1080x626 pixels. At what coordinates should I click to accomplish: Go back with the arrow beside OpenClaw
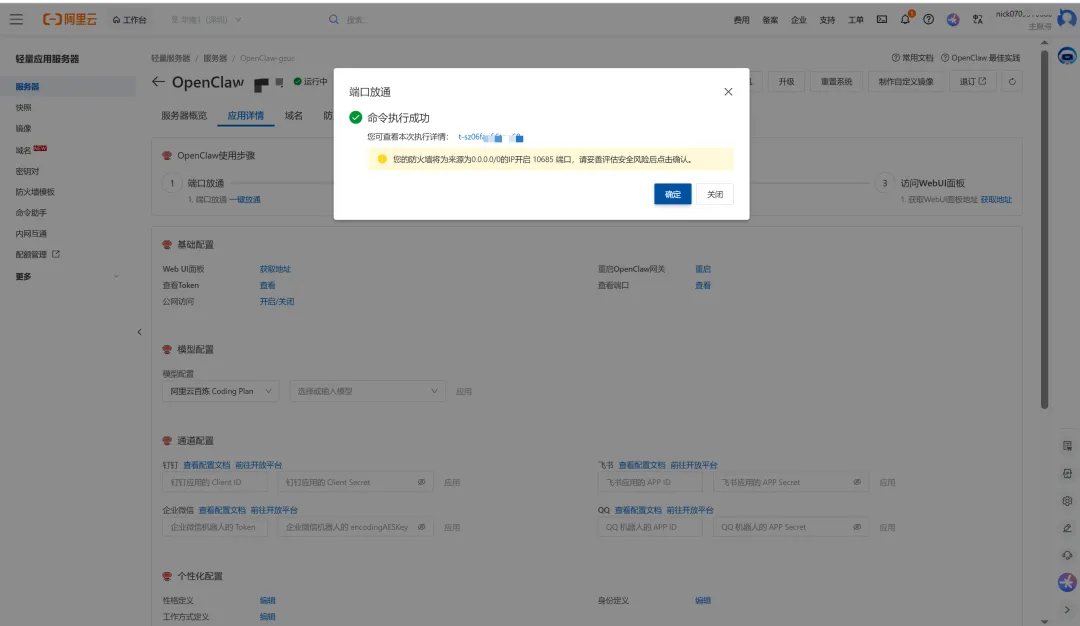click(158, 82)
